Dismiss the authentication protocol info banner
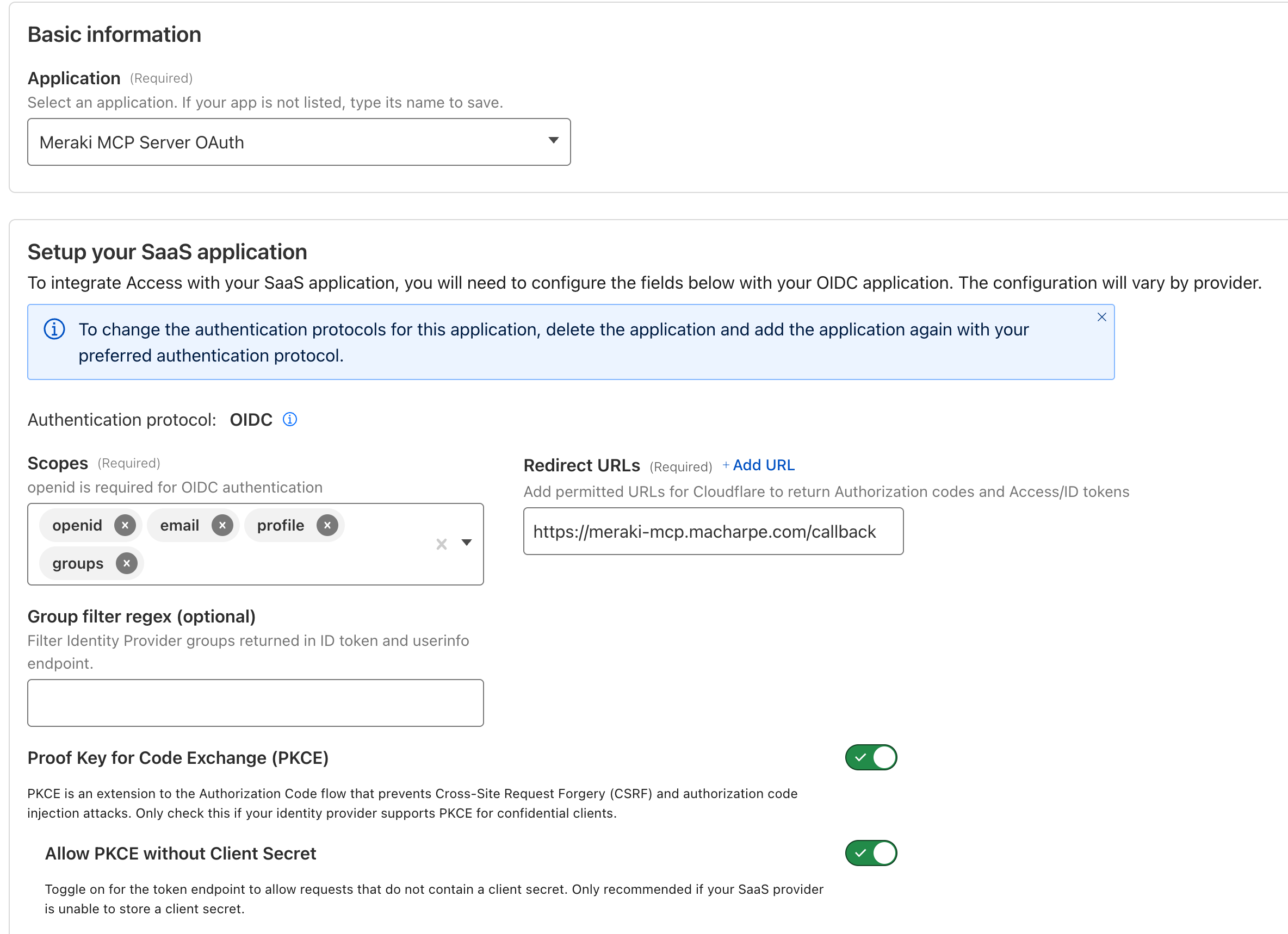This screenshot has width=1288, height=934. [x=1102, y=317]
